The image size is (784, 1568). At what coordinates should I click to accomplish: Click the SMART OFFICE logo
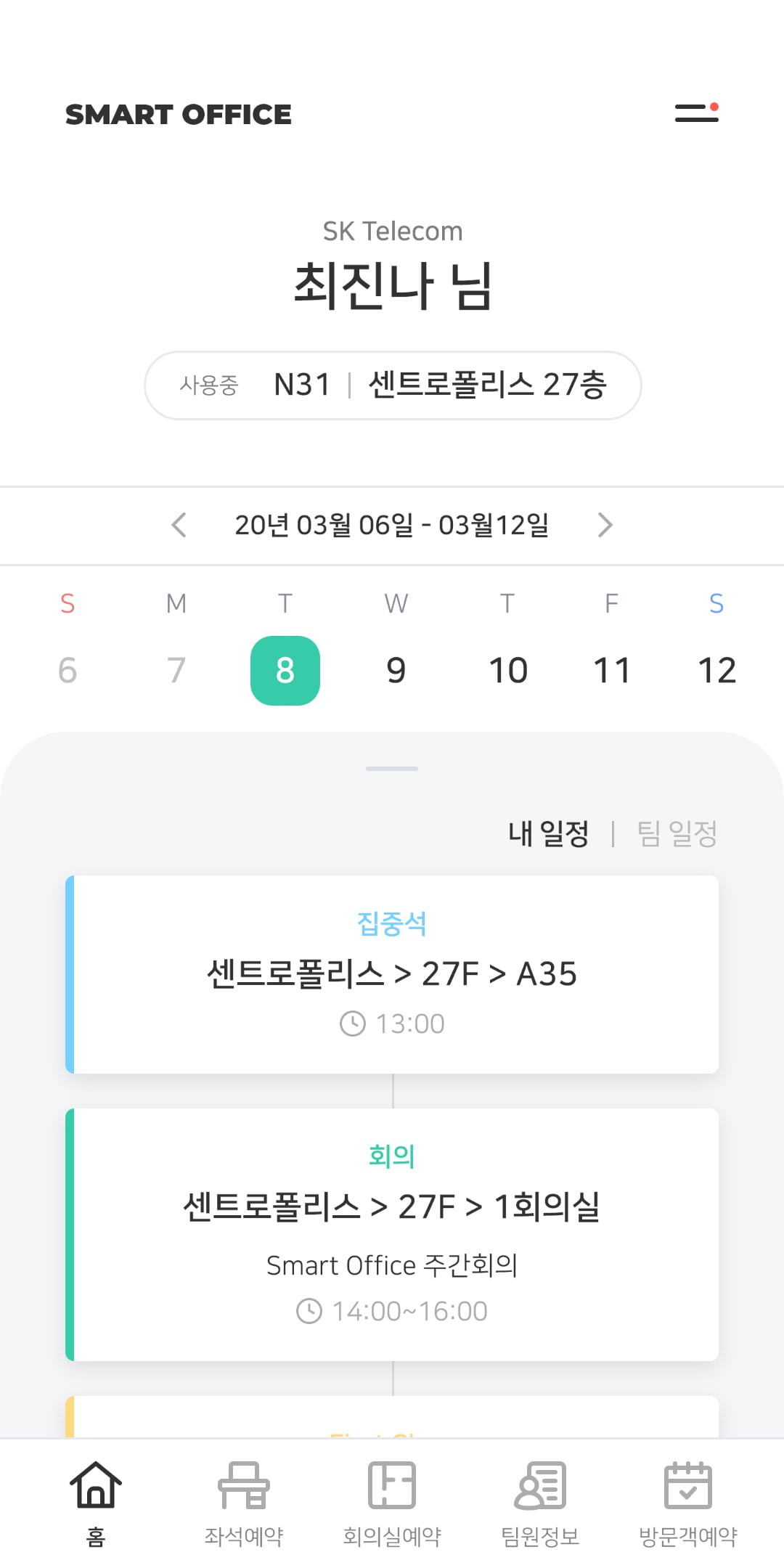(x=179, y=115)
